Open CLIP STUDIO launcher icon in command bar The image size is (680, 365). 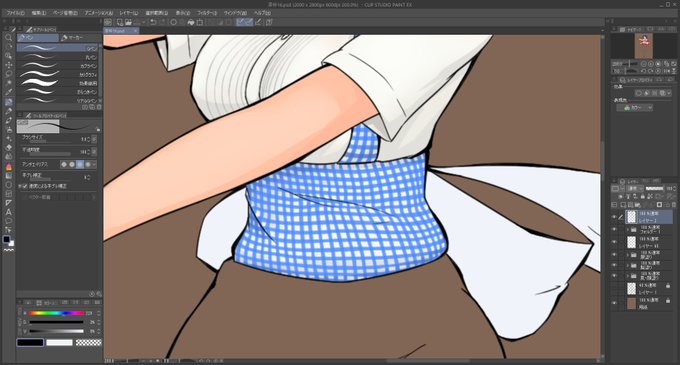click(108, 22)
